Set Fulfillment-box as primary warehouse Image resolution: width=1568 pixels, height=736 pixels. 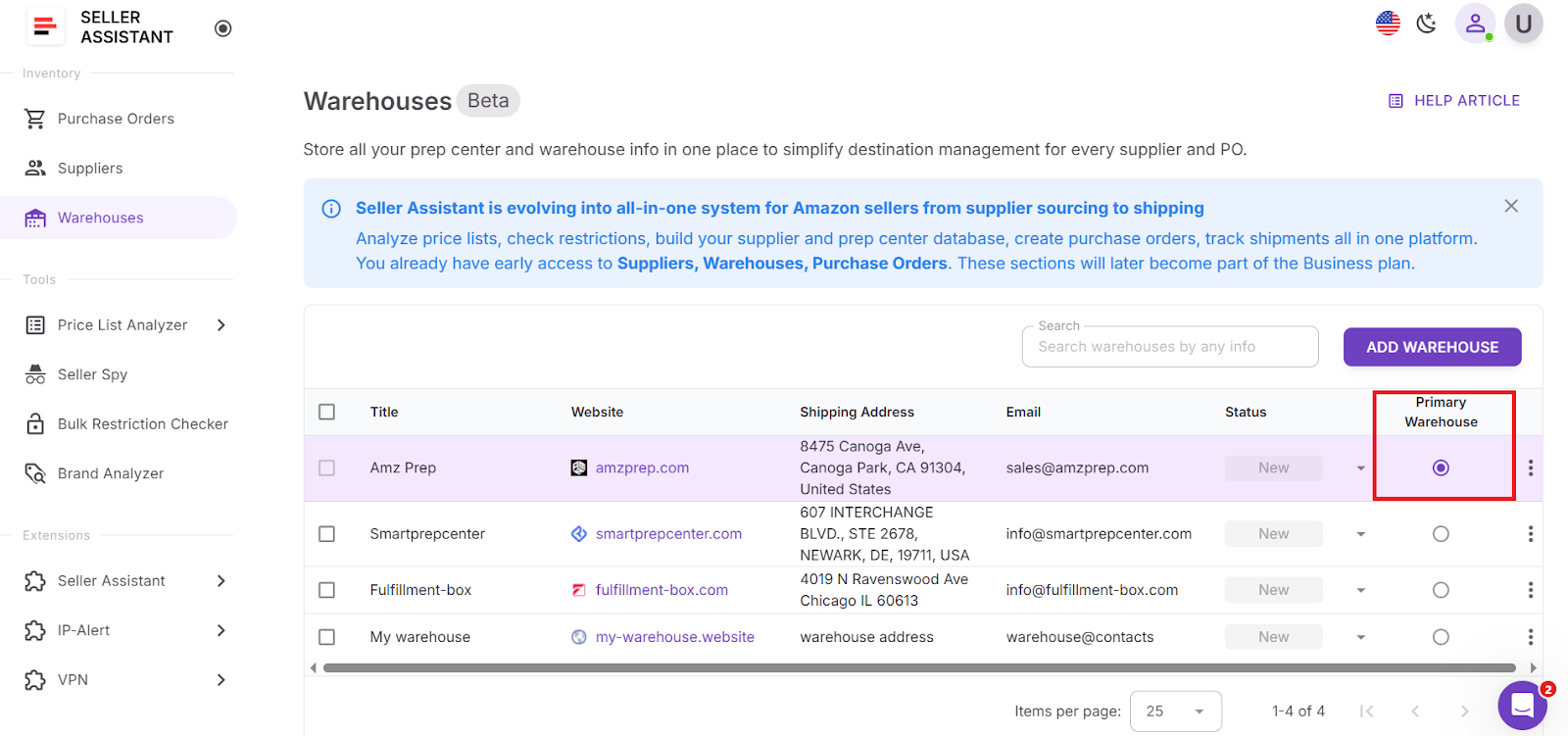pyautogui.click(x=1441, y=590)
